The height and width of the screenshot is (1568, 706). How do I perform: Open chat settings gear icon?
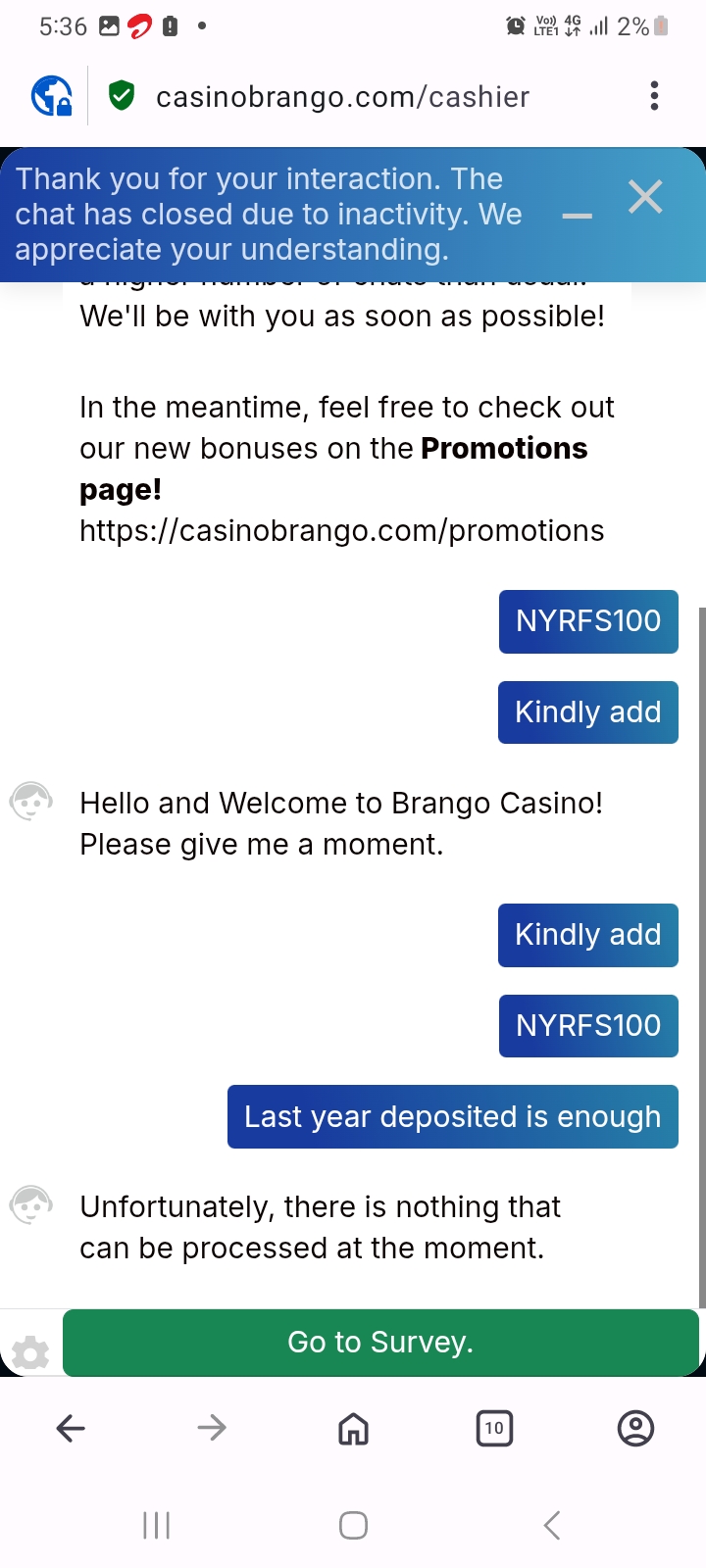click(30, 1353)
